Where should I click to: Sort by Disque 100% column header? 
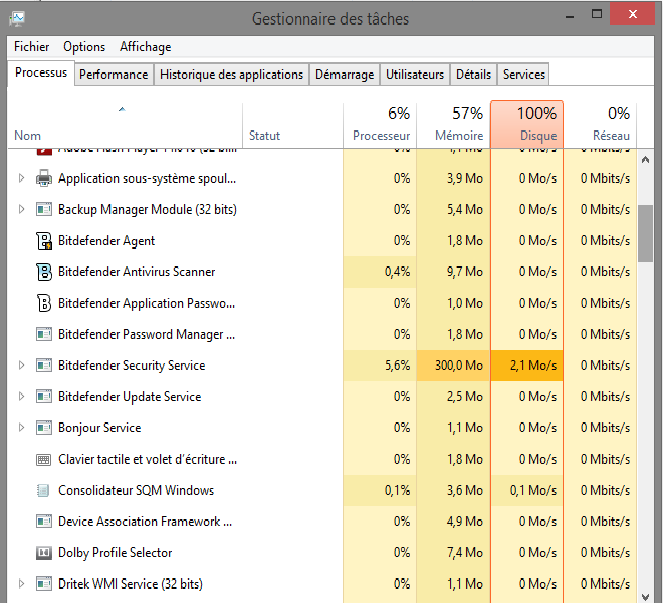(527, 125)
